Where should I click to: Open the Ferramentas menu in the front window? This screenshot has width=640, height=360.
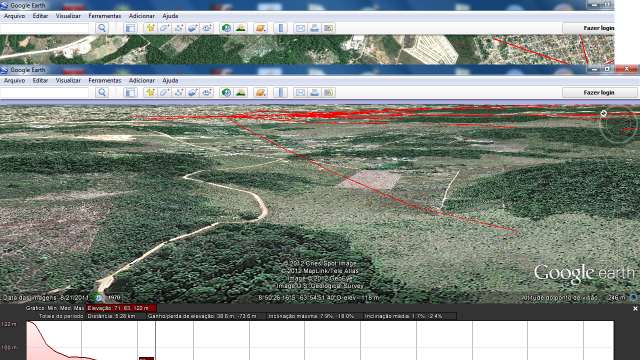coord(105,80)
